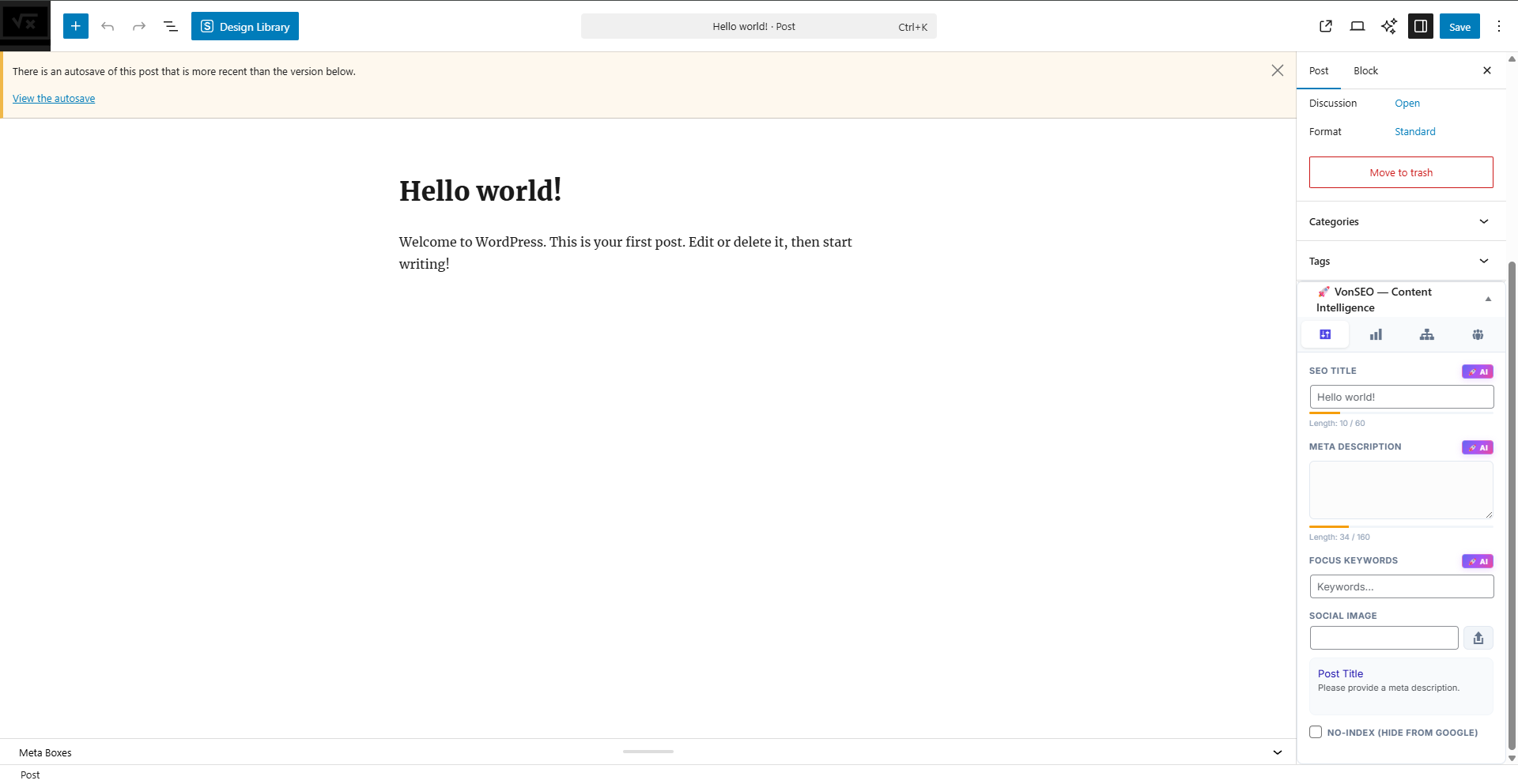This screenshot has width=1518, height=784.
Task: Move the post to trash
Action: 1401,172
